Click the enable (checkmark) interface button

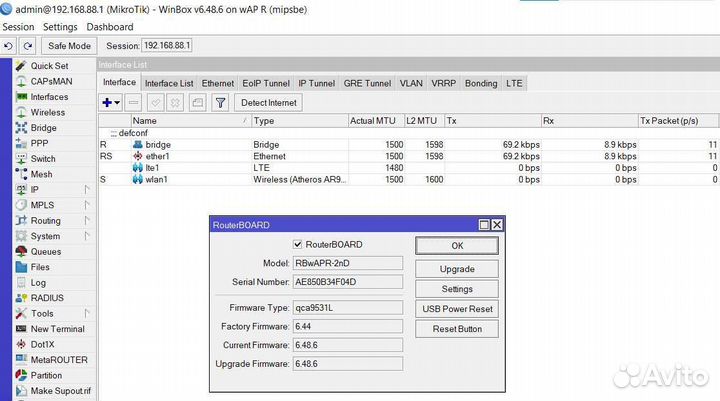[x=156, y=102]
